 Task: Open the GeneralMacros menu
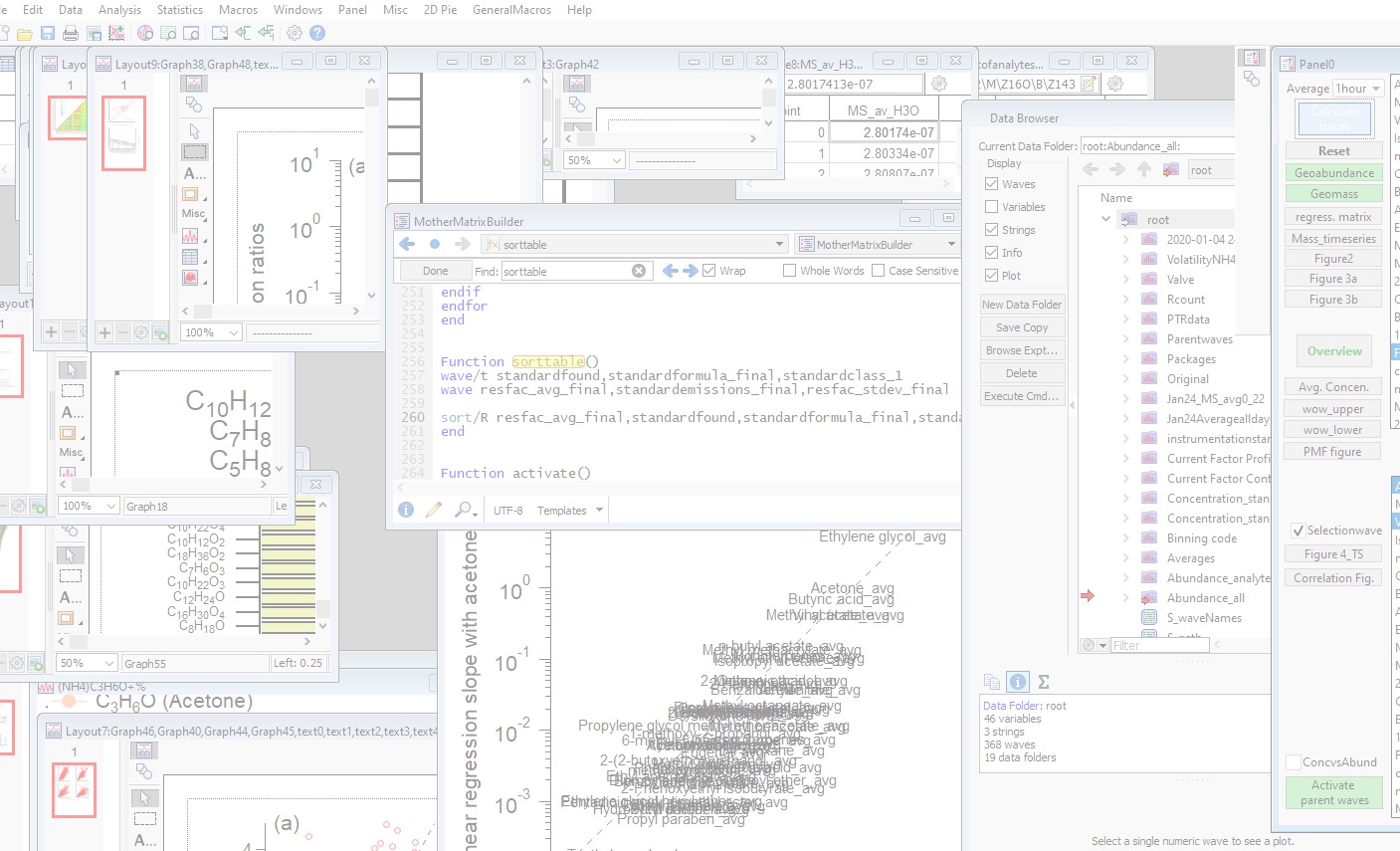coord(511,10)
